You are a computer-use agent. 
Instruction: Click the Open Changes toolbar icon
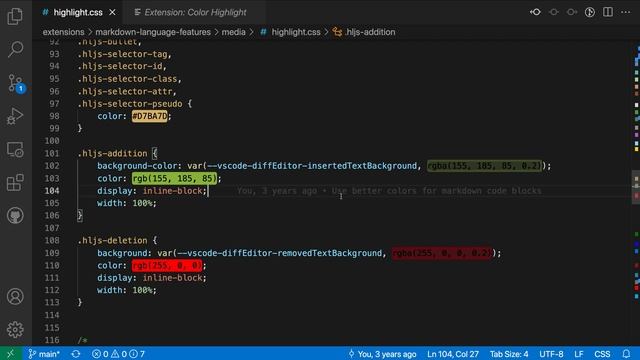535,12
